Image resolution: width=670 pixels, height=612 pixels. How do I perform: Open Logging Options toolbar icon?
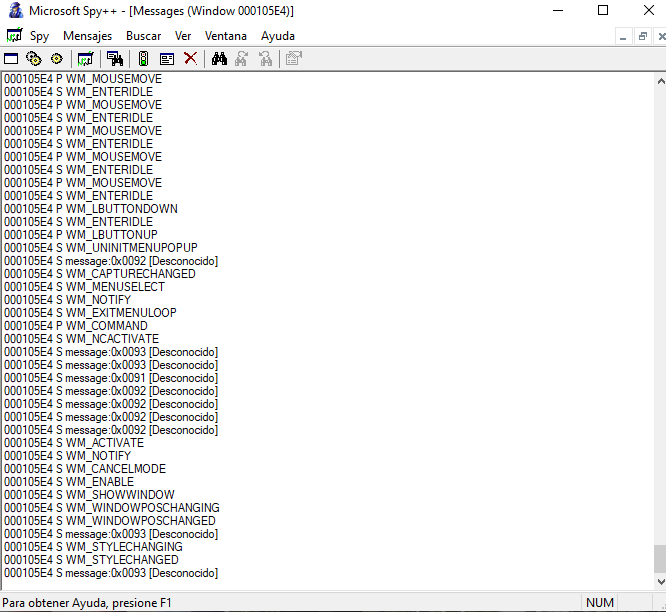pyautogui.click(x=167, y=59)
